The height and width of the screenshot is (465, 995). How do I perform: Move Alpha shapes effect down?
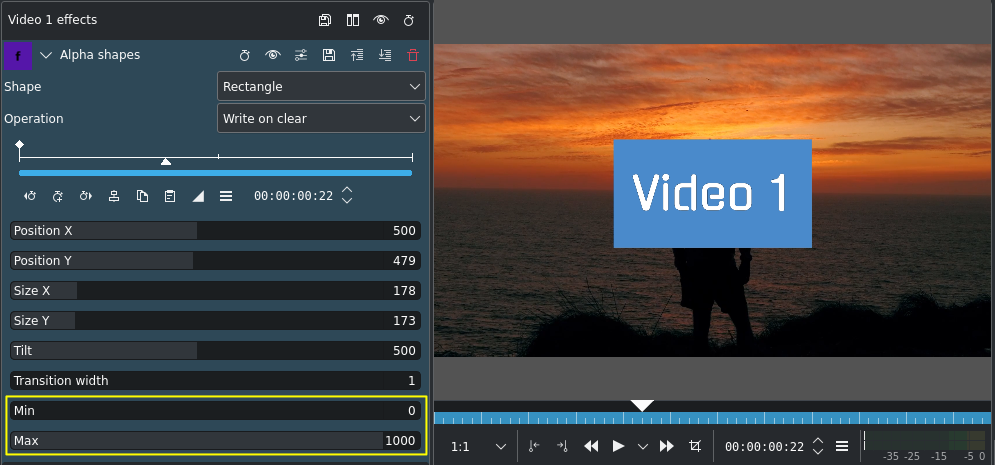385,55
